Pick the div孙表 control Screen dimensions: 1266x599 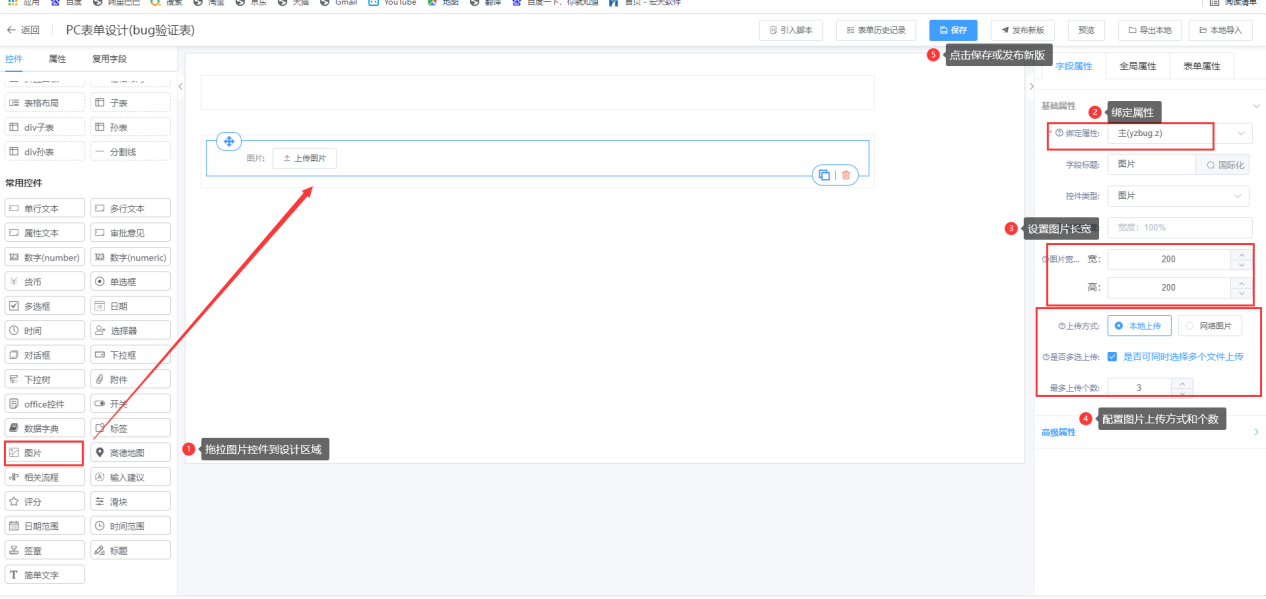pyautogui.click(x=44, y=152)
